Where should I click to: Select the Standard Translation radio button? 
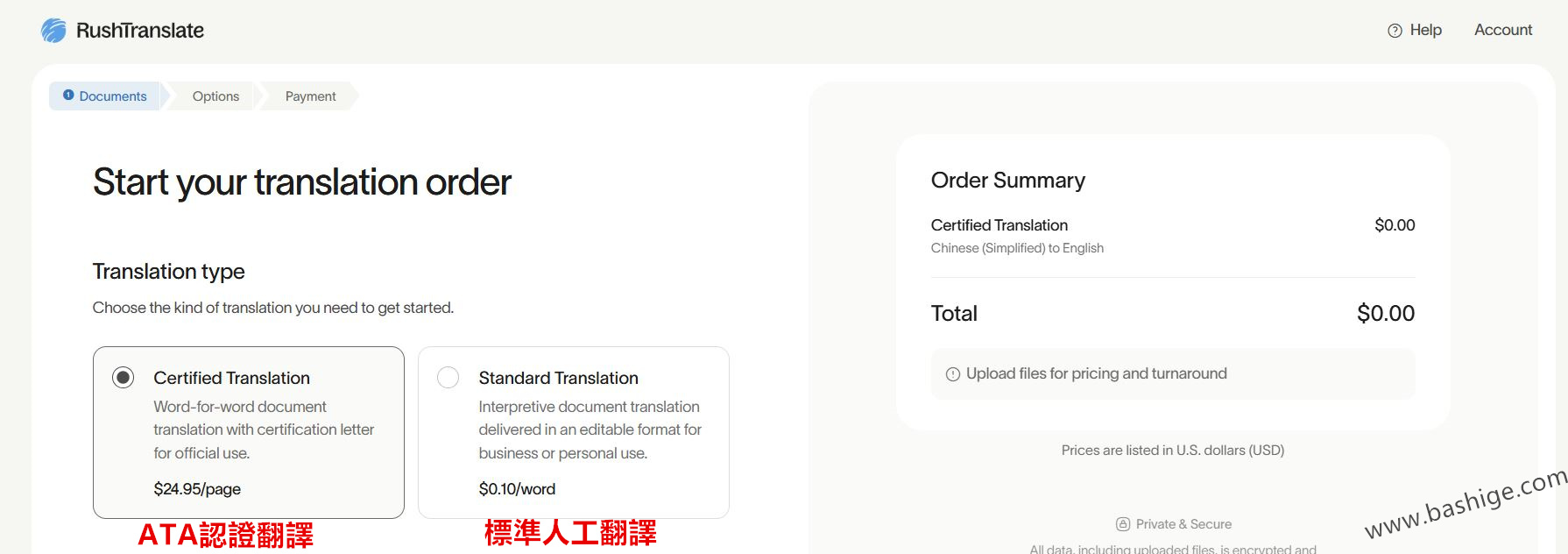point(448,378)
